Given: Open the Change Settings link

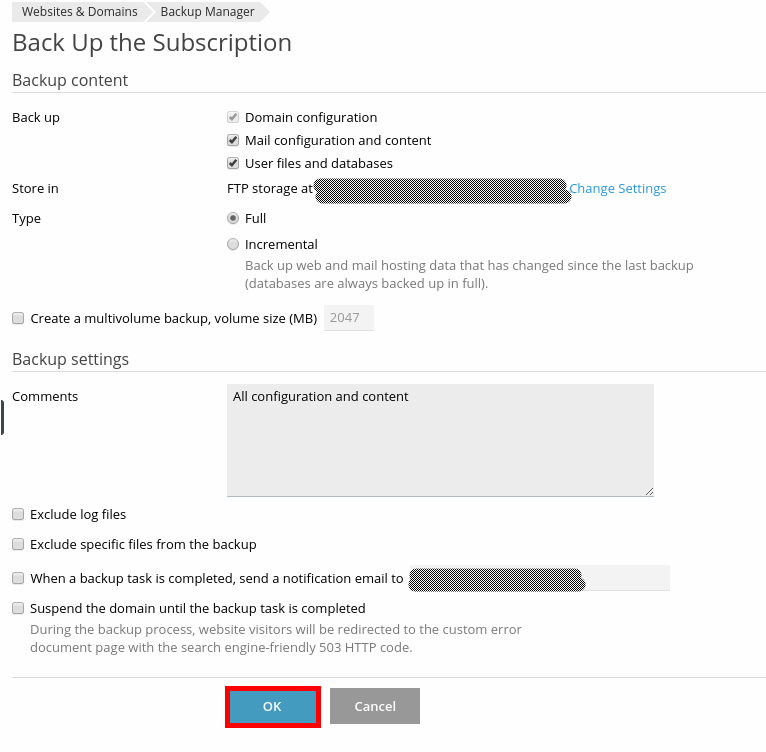Looking at the screenshot, I should (617, 189).
